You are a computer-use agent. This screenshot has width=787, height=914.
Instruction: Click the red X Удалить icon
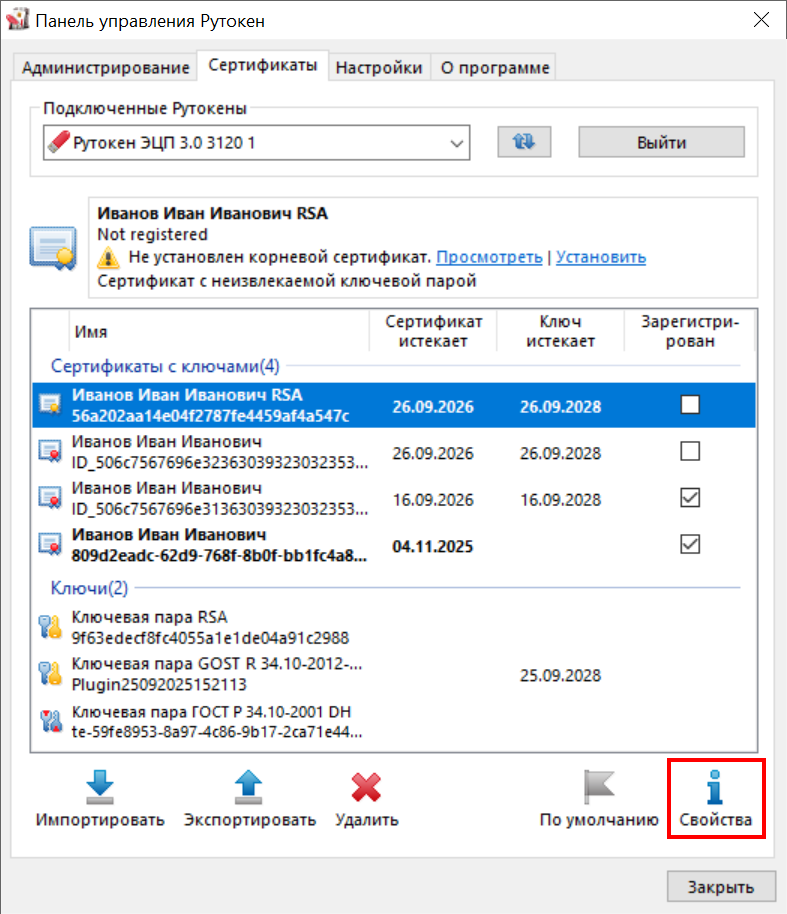point(366,787)
